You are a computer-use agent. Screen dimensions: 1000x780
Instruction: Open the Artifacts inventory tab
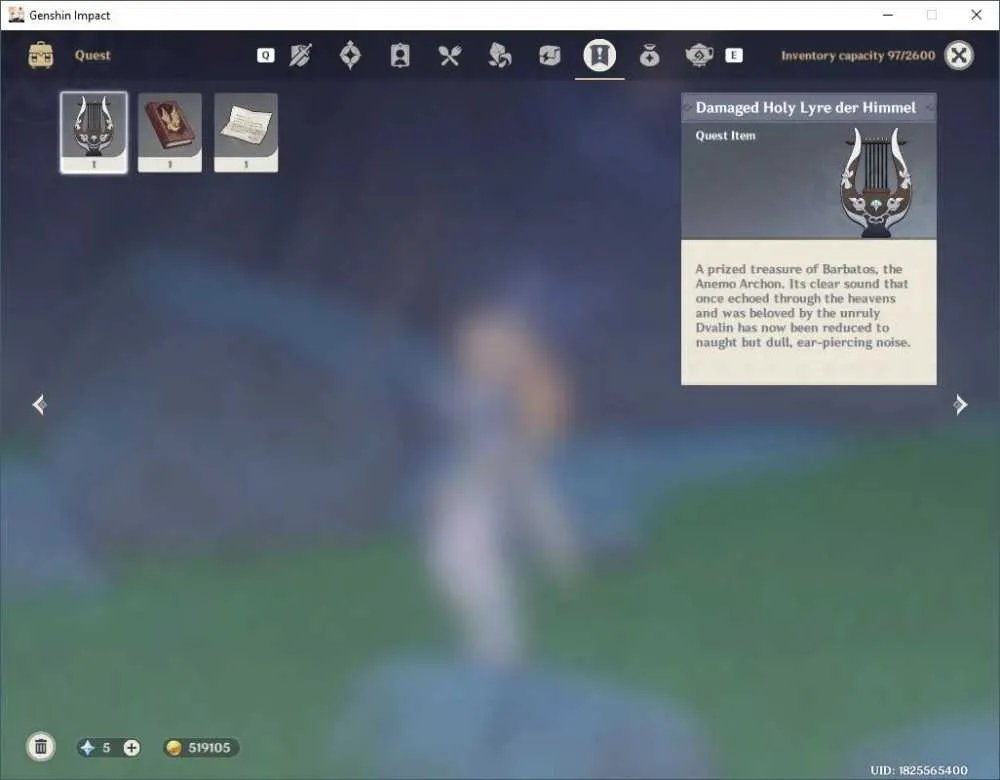coord(350,55)
